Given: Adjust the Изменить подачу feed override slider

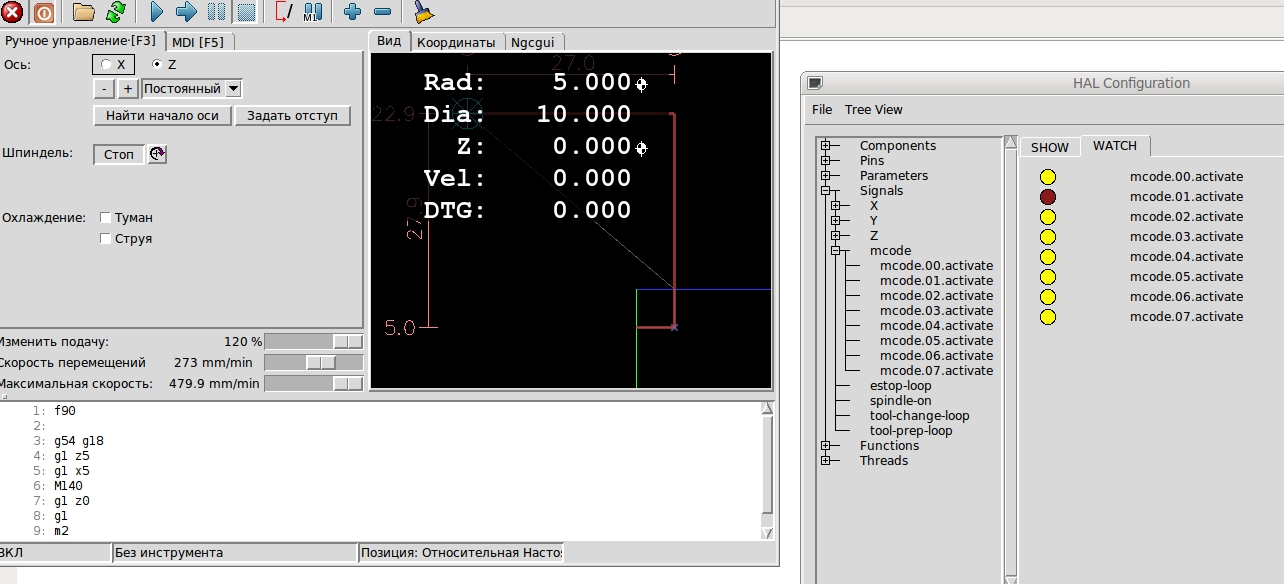Looking at the screenshot, I should pyautogui.click(x=314, y=341).
